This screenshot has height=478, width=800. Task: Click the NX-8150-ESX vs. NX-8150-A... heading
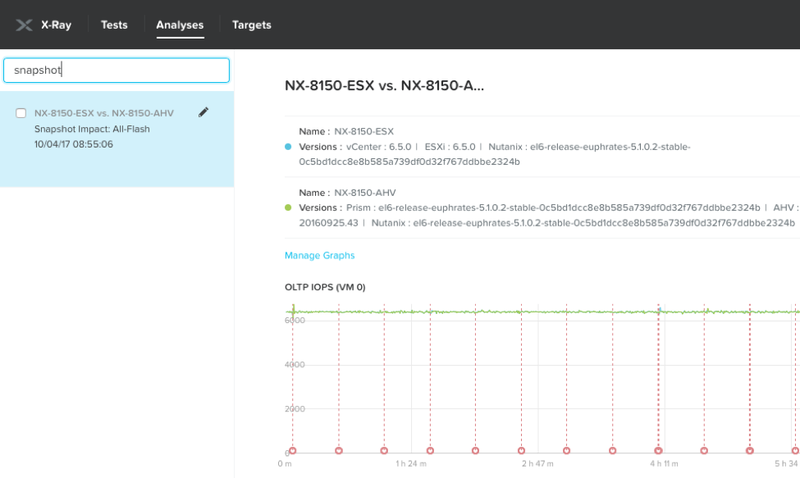(384, 86)
